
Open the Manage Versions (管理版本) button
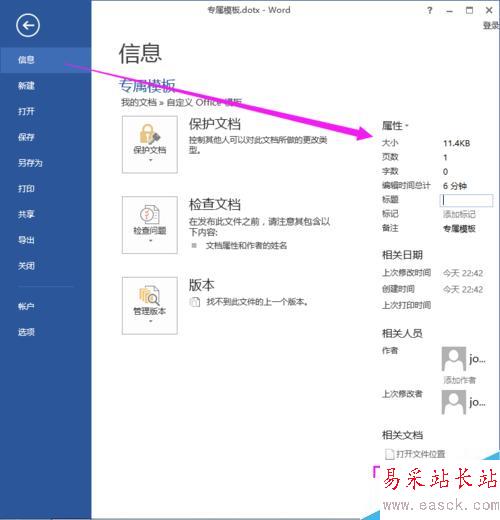[x=150, y=306]
